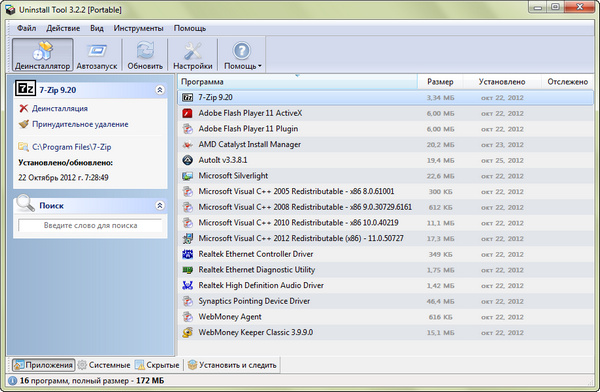
Task: Click the magnifier icon in Поиск panel
Action: pos(25,204)
